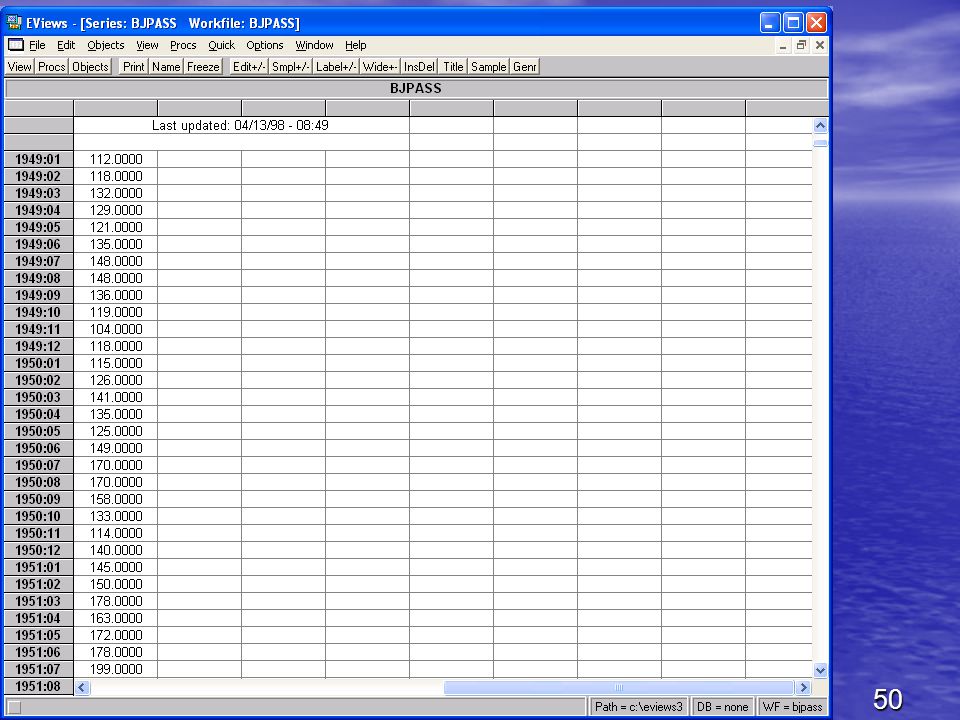Select cell value 112.0000

(116, 159)
